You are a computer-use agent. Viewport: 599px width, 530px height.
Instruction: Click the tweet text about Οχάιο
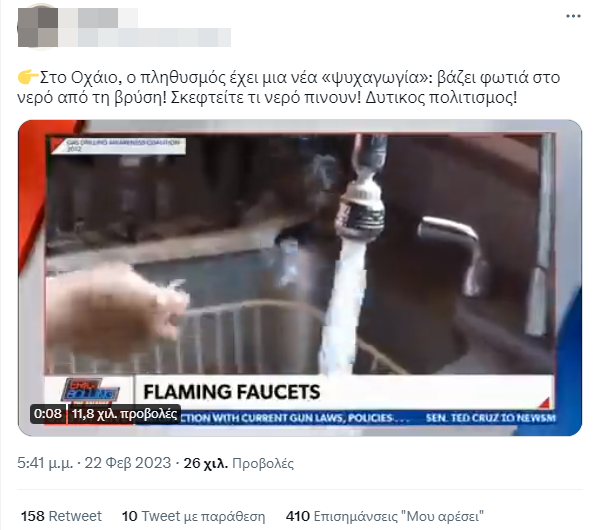[288, 88]
